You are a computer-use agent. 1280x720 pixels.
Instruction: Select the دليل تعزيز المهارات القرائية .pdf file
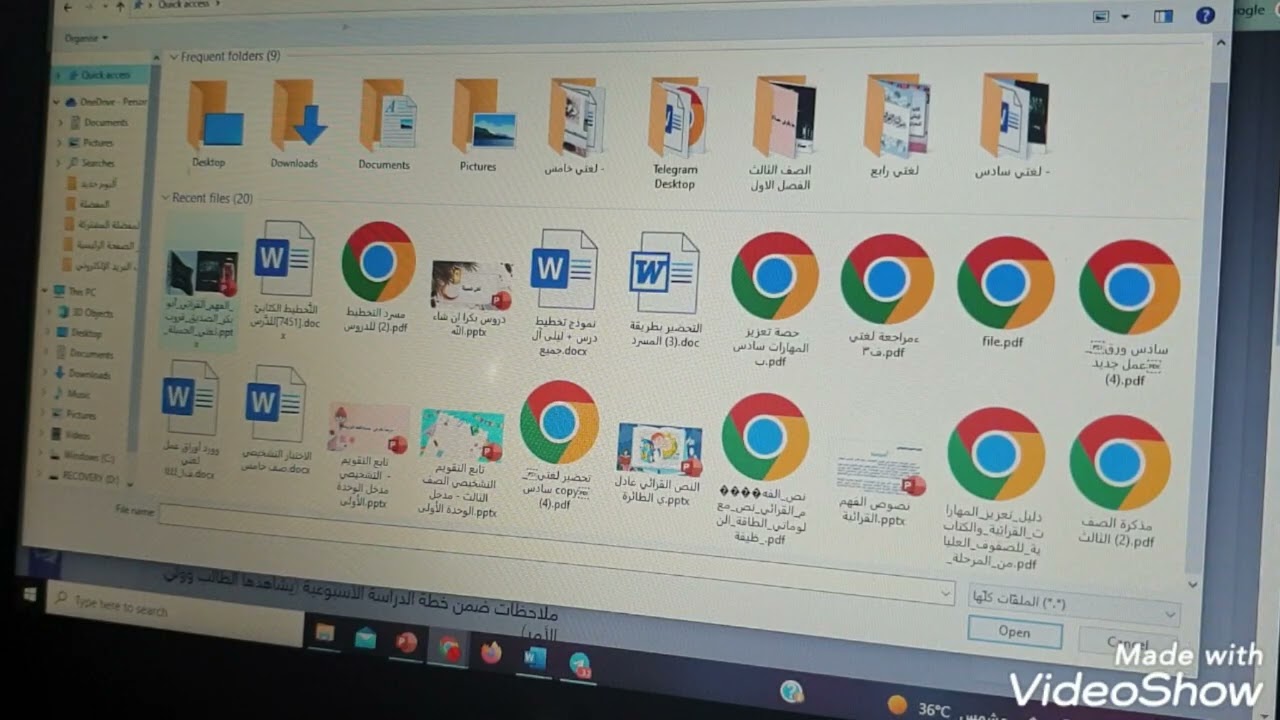995,488
